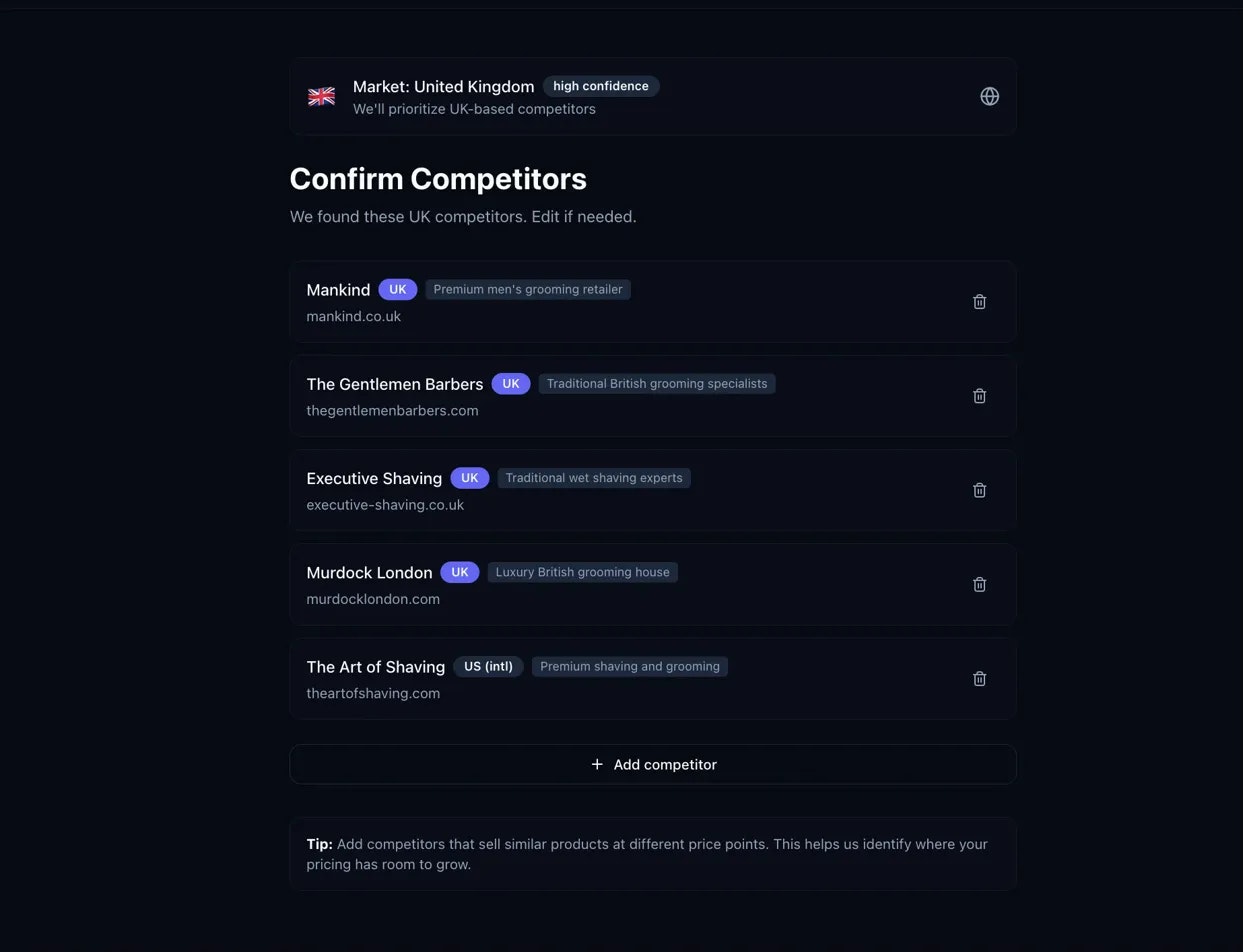Select the executive-shaving.co.uk domain text
1243x952 pixels.
385,505
